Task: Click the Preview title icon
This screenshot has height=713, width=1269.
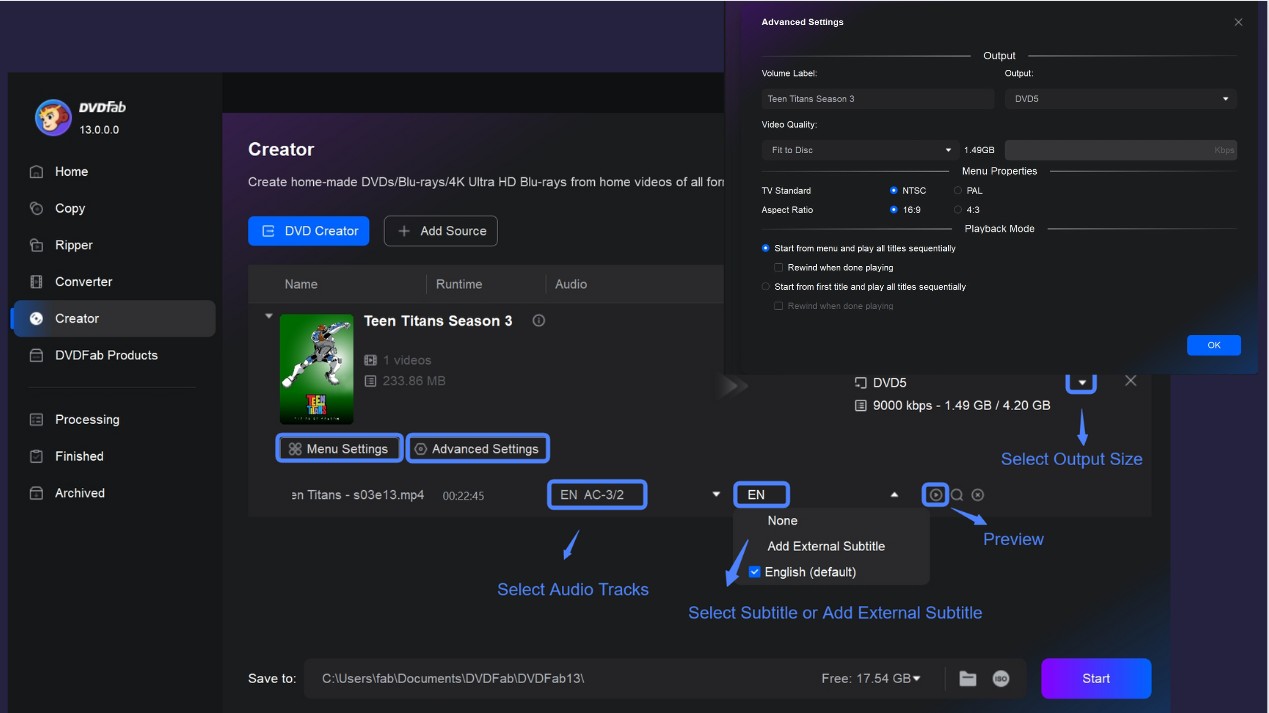Action: 934,494
